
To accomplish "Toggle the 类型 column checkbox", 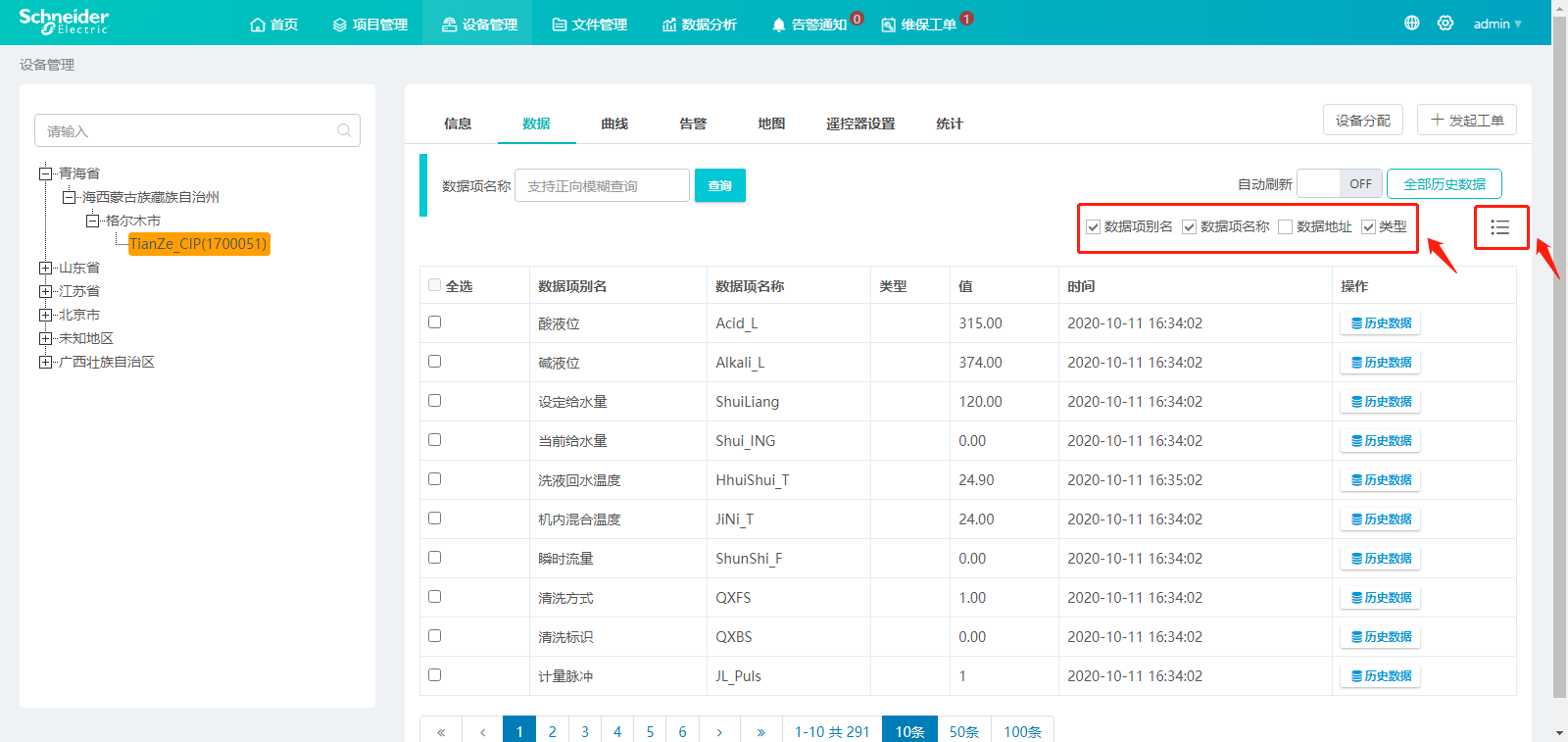I will (1368, 227).
